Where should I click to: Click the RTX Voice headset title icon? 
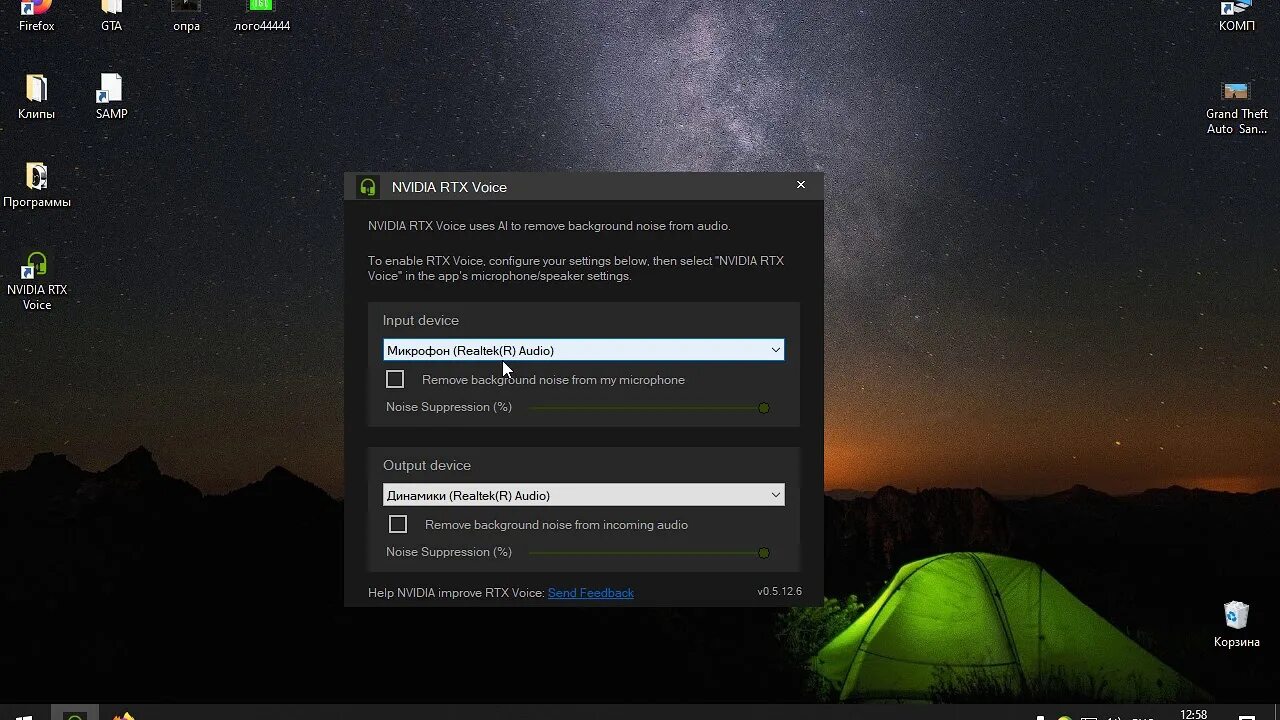click(x=368, y=187)
